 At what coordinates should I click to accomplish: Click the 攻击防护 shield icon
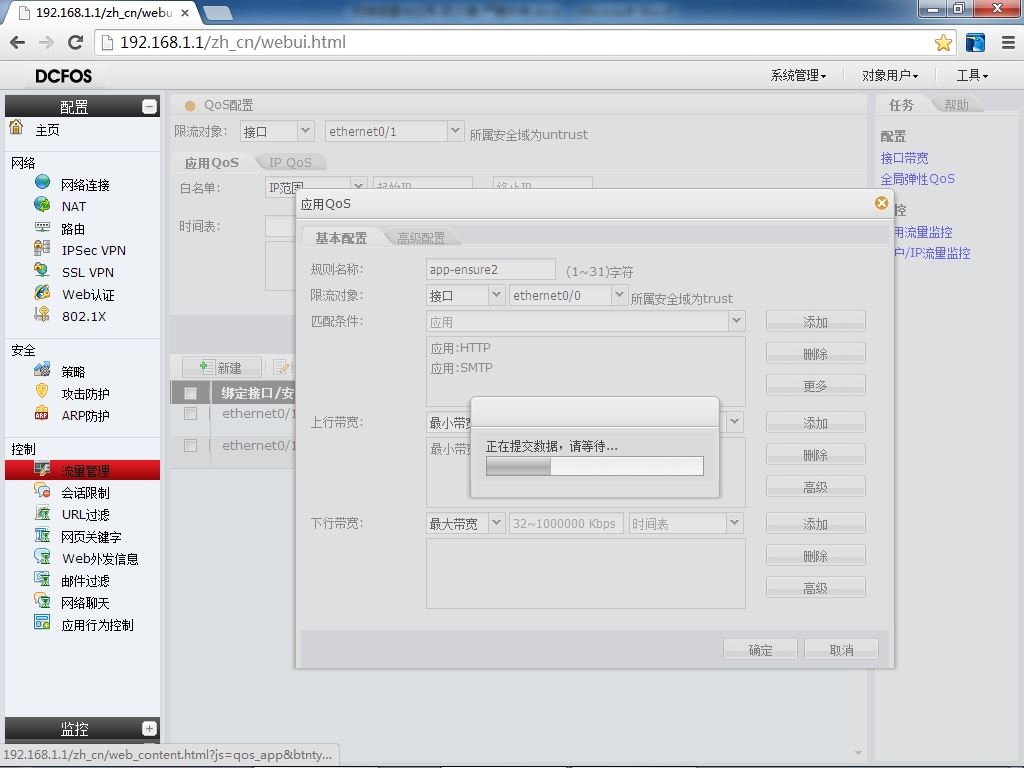pyautogui.click(x=42, y=391)
